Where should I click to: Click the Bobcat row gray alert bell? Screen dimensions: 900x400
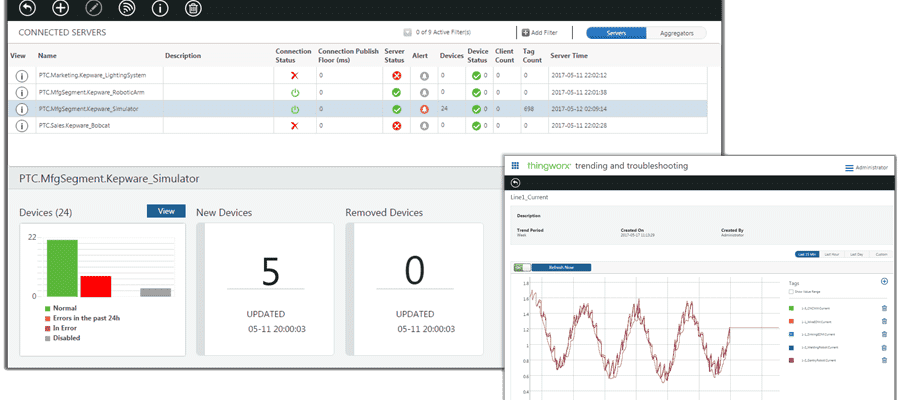(x=424, y=126)
